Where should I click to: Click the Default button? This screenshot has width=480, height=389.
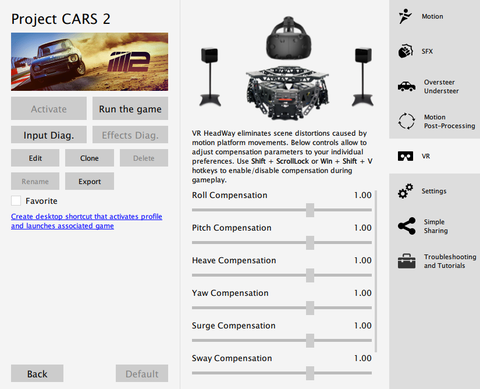(142, 373)
